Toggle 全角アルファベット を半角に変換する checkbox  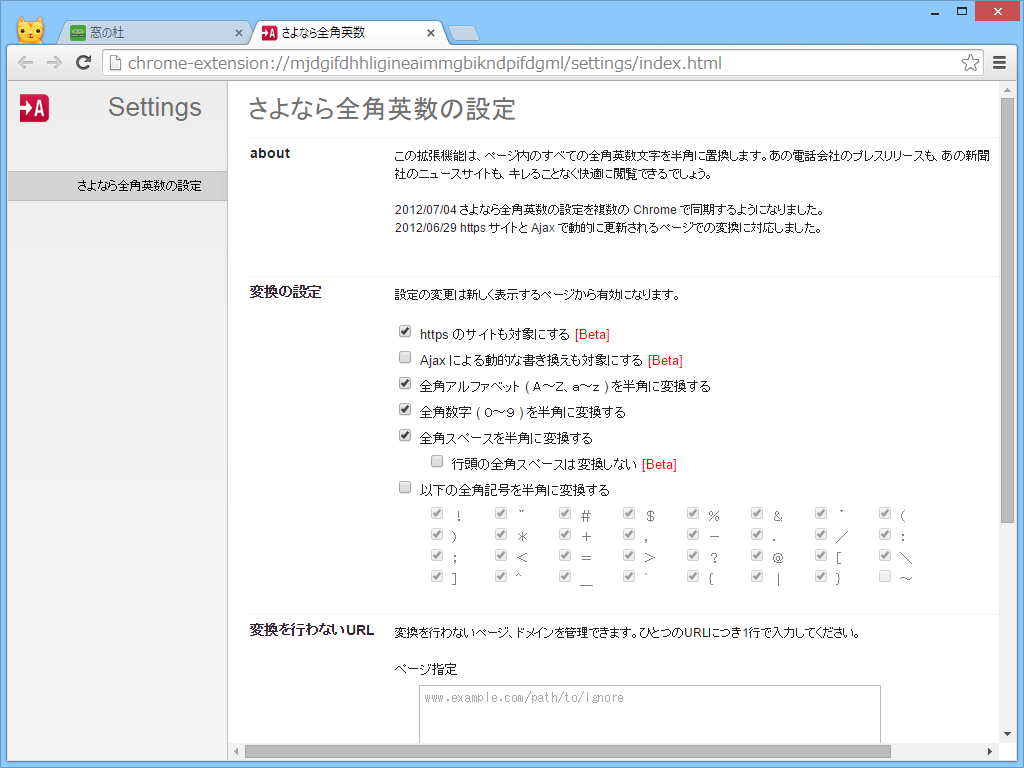pos(405,383)
